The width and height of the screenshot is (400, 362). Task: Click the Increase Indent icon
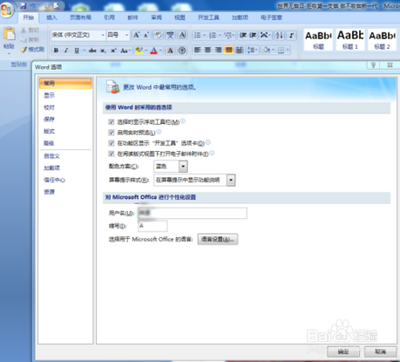point(253,35)
